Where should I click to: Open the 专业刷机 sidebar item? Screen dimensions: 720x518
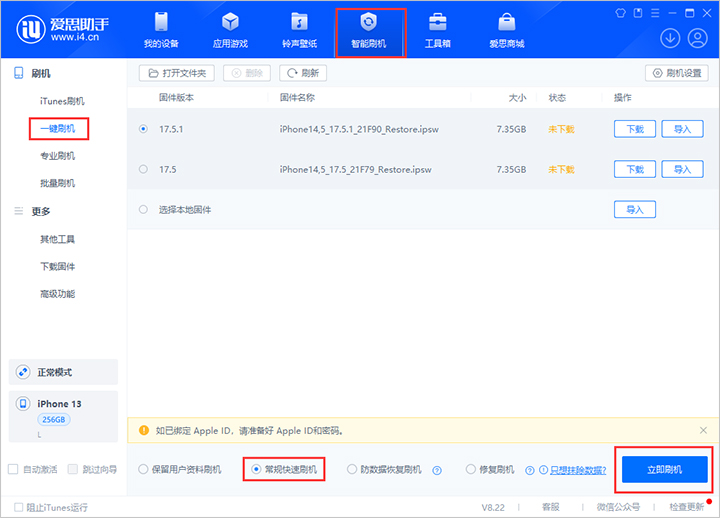tap(57, 156)
